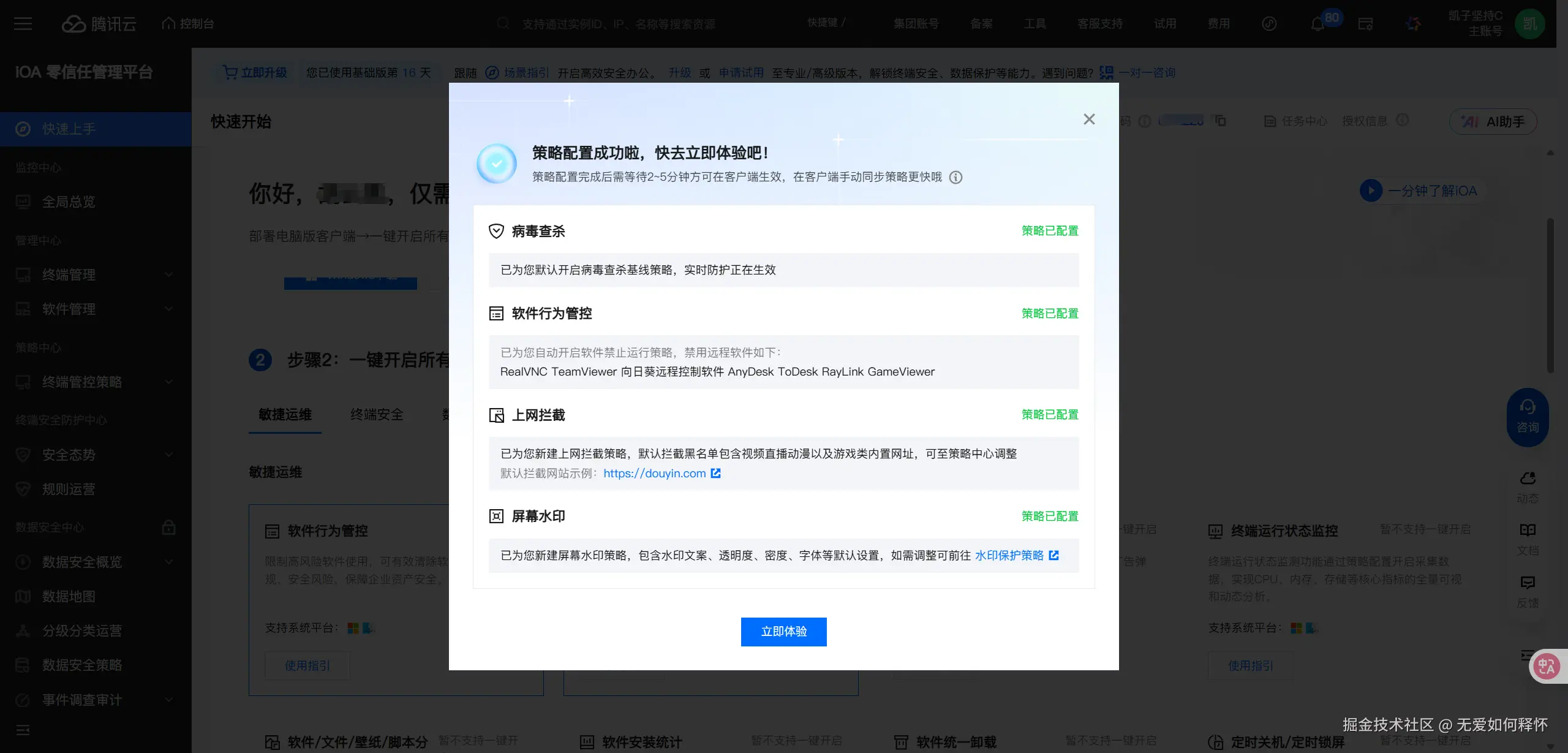Image resolution: width=1568 pixels, height=753 pixels.
Task: Click the info icon beside policy sync hint
Action: [956, 178]
